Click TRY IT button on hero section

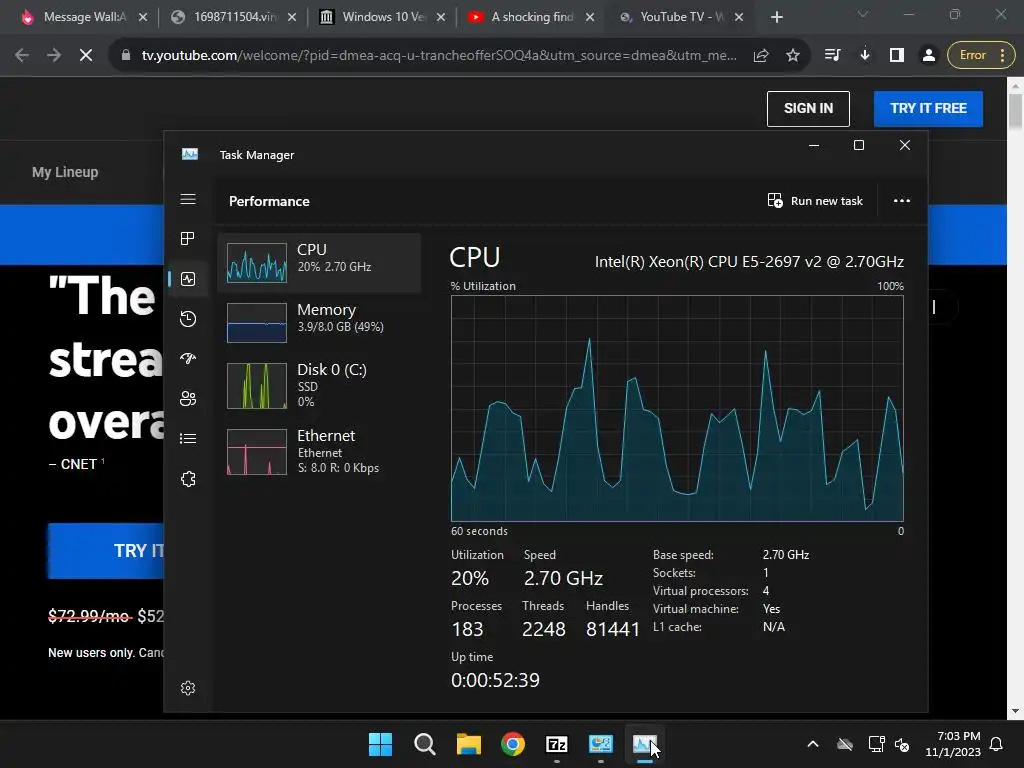tap(106, 551)
